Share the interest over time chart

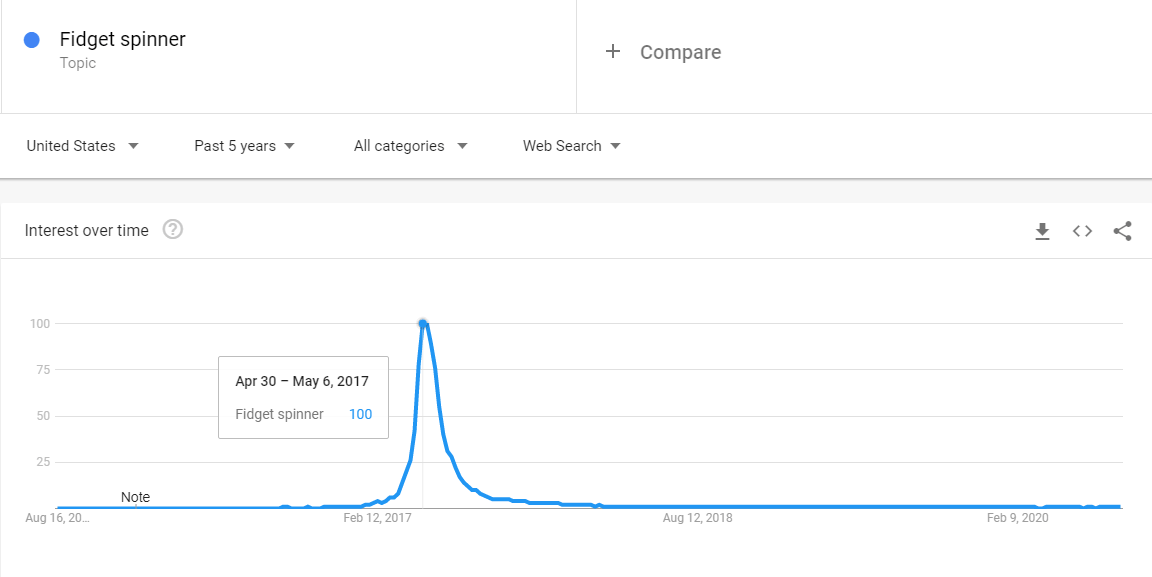click(1122, 232)
